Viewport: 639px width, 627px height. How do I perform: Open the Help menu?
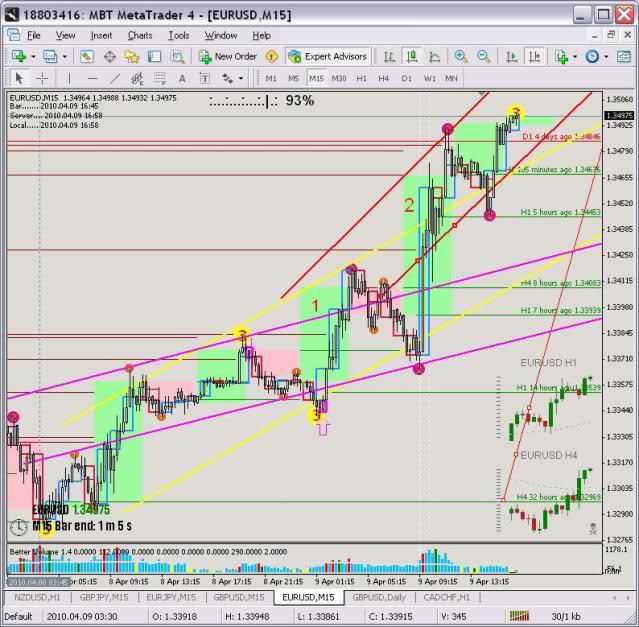pos(261,35)
